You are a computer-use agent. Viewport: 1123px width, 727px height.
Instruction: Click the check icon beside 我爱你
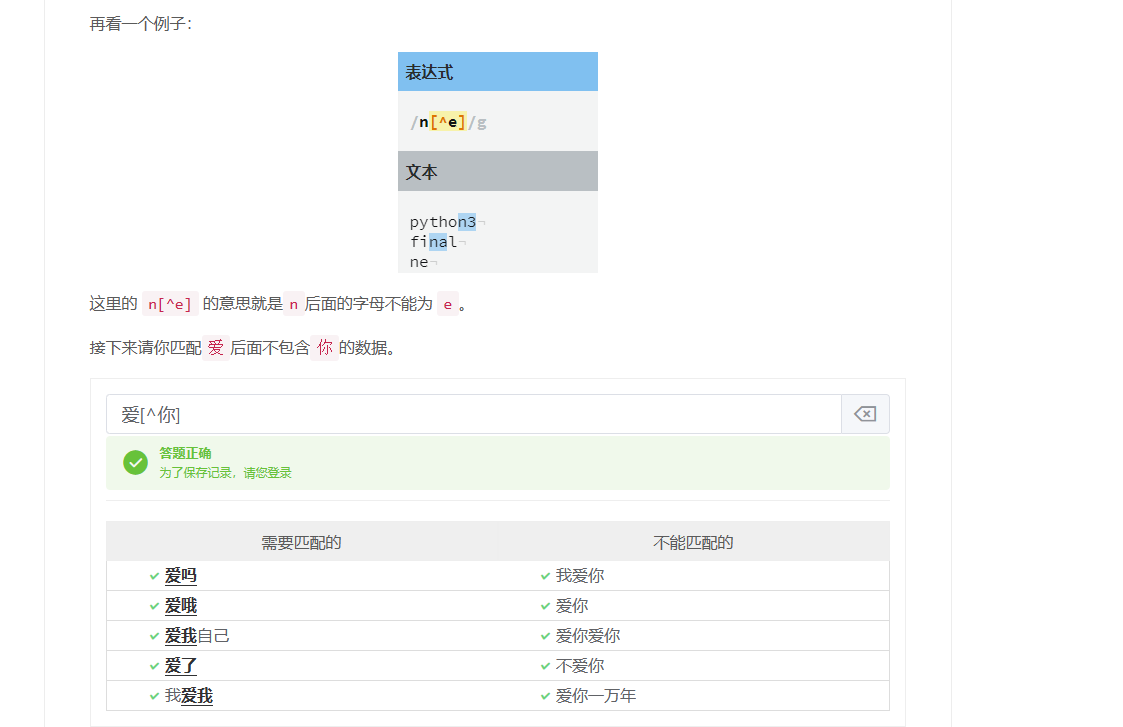pos(545,576)
